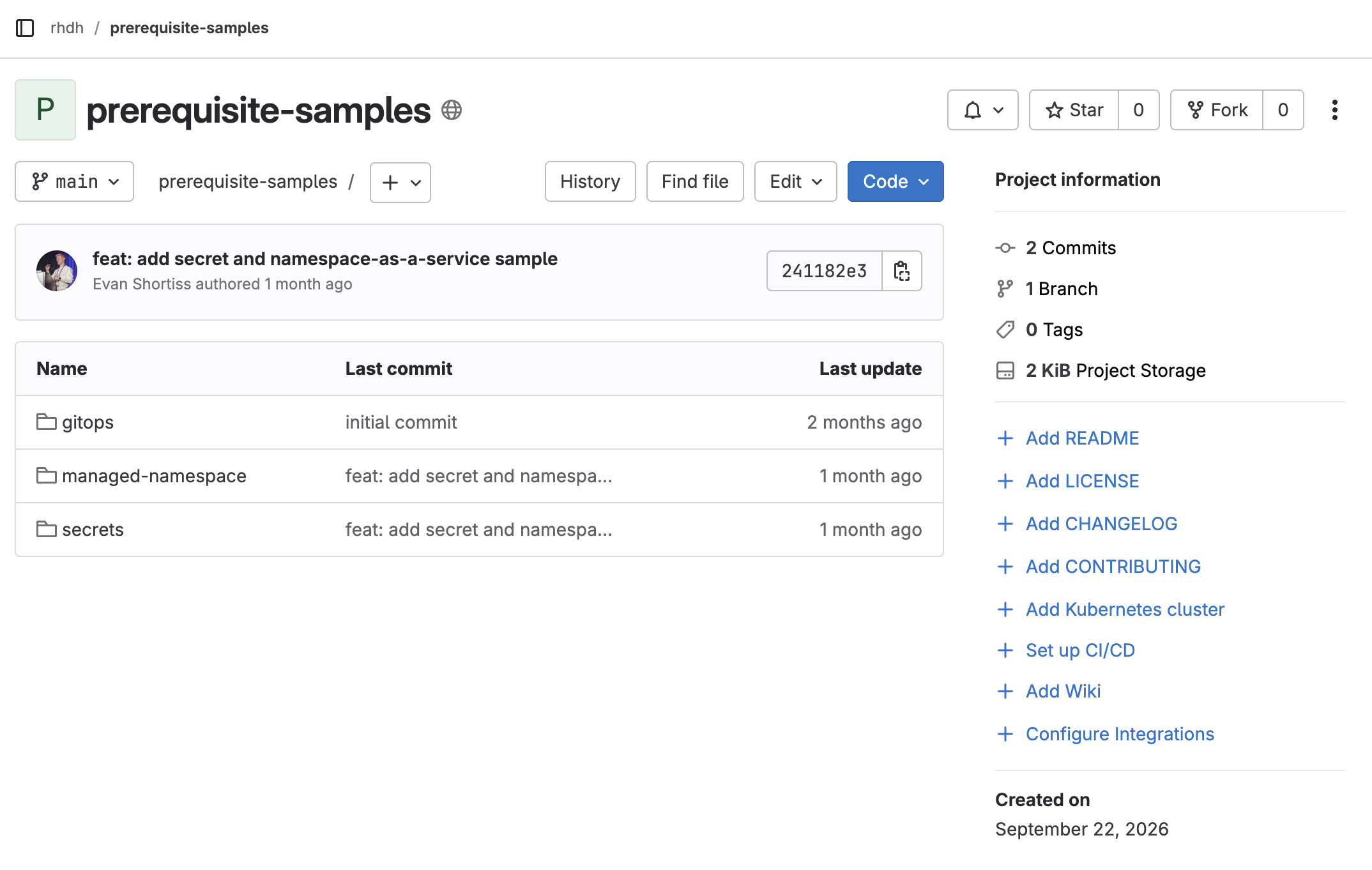Open the managed-namespace folder
Screen dimensions: 1372x870
pyautogui.click(x=154, y=476)
